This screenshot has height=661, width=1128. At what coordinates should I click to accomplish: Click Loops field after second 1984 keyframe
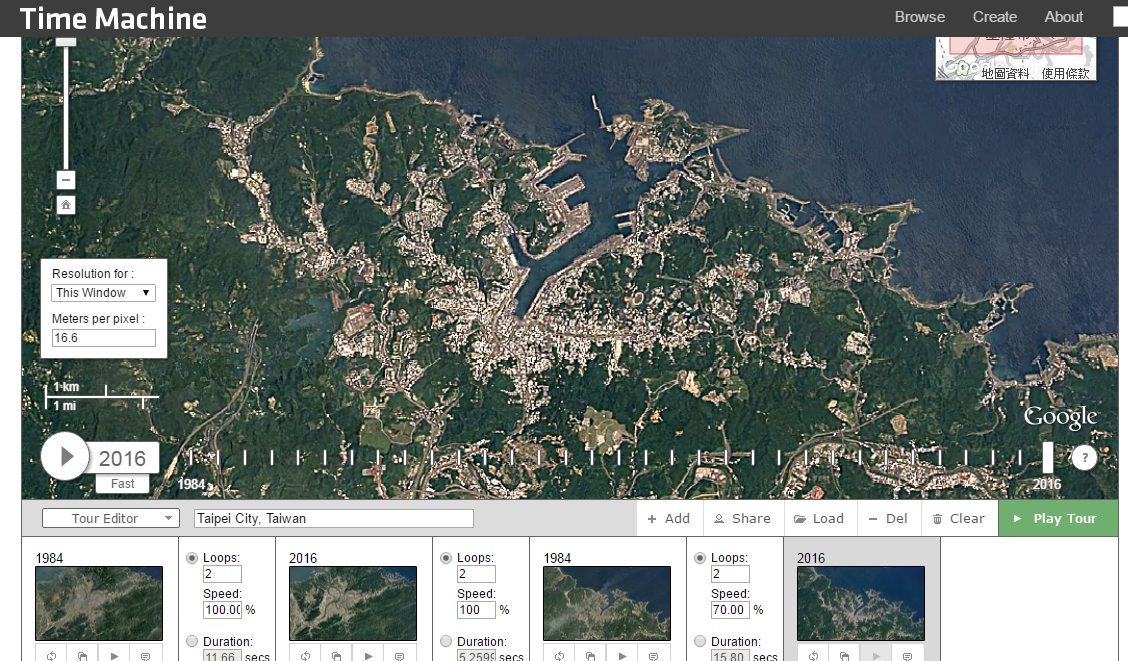(x=730, y=574)
